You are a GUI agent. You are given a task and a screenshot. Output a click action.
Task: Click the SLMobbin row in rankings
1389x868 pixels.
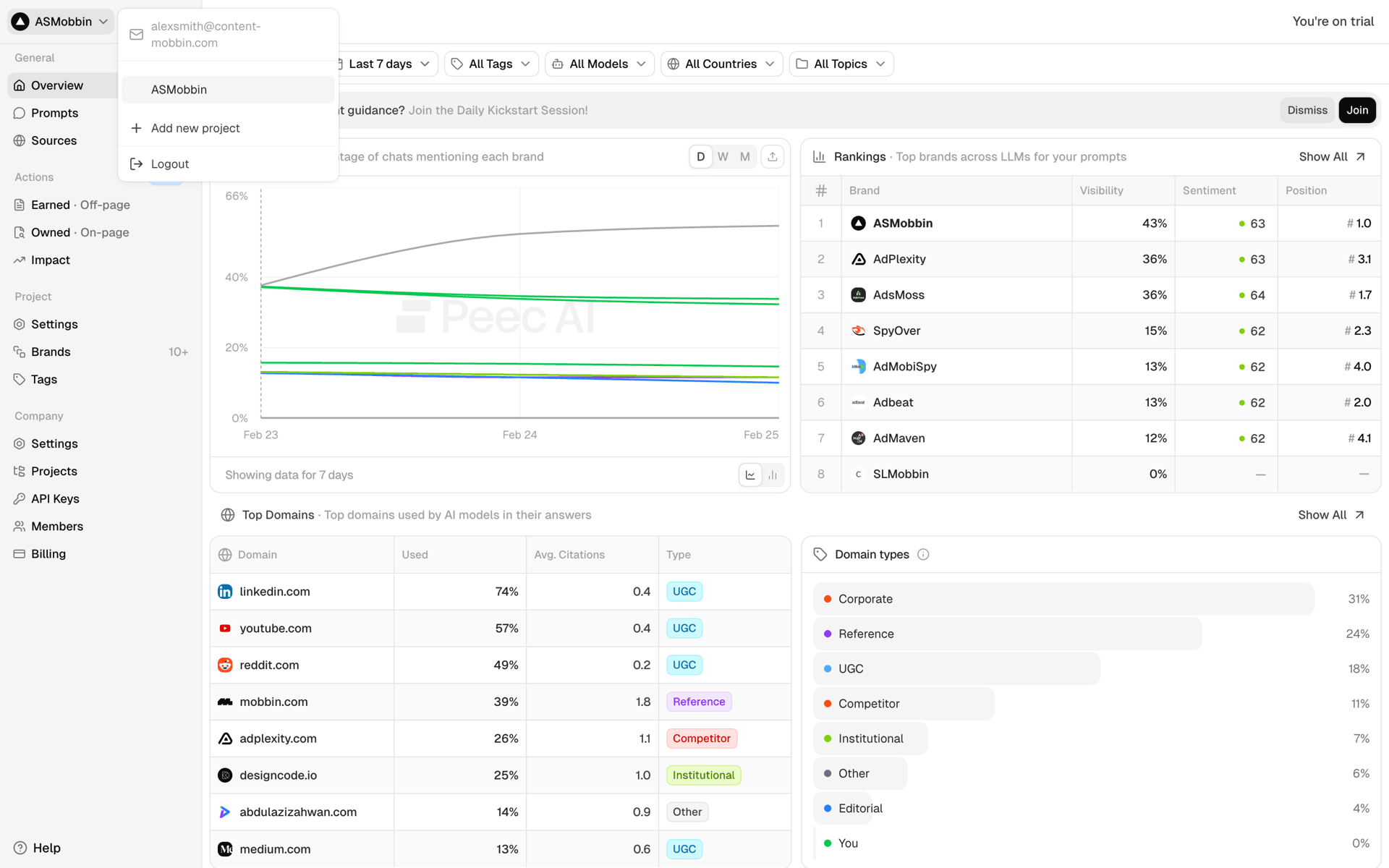1090,475
